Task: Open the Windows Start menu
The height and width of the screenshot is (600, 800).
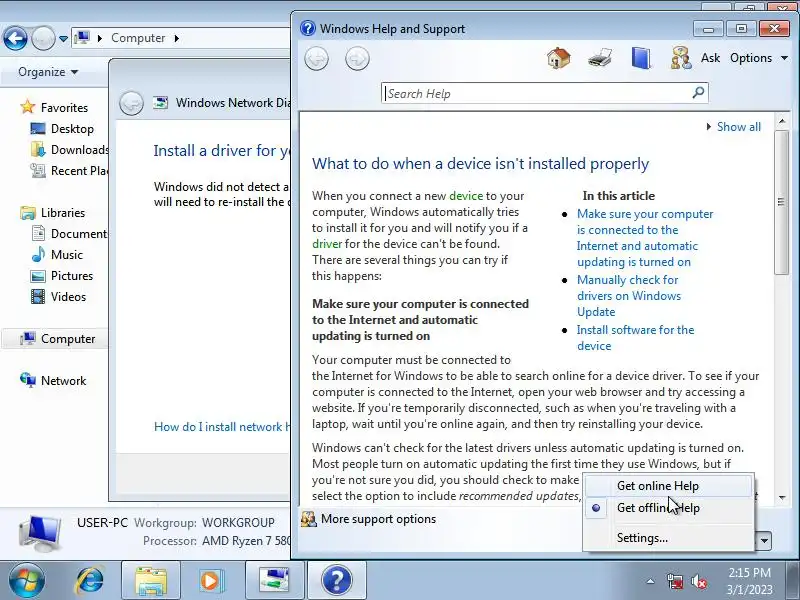Action: (x=27, y=581)
